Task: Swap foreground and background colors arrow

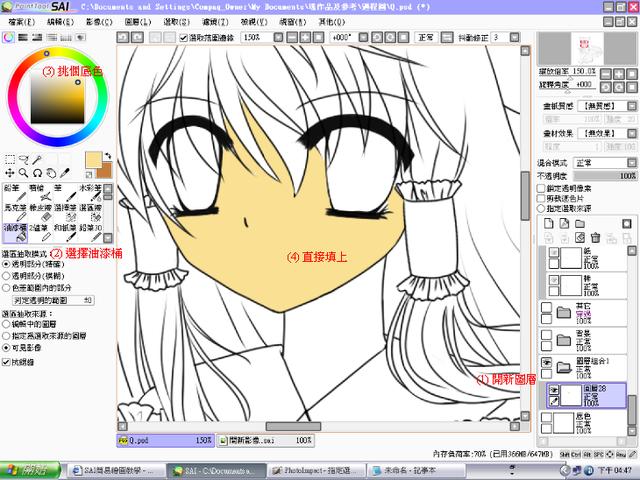Action: [x=108, y=156]
